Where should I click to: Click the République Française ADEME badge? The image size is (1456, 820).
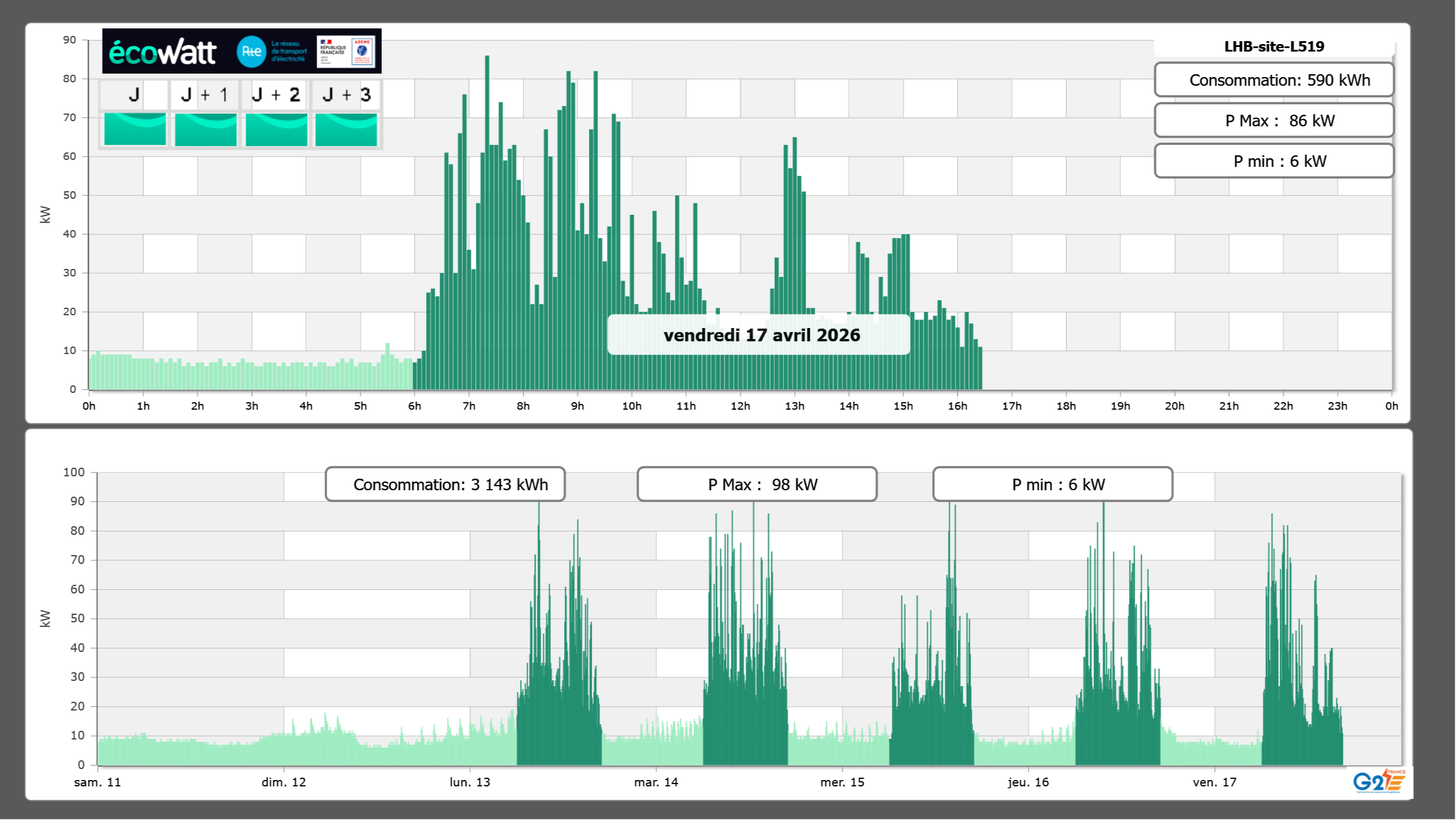[x=346, y=52]
